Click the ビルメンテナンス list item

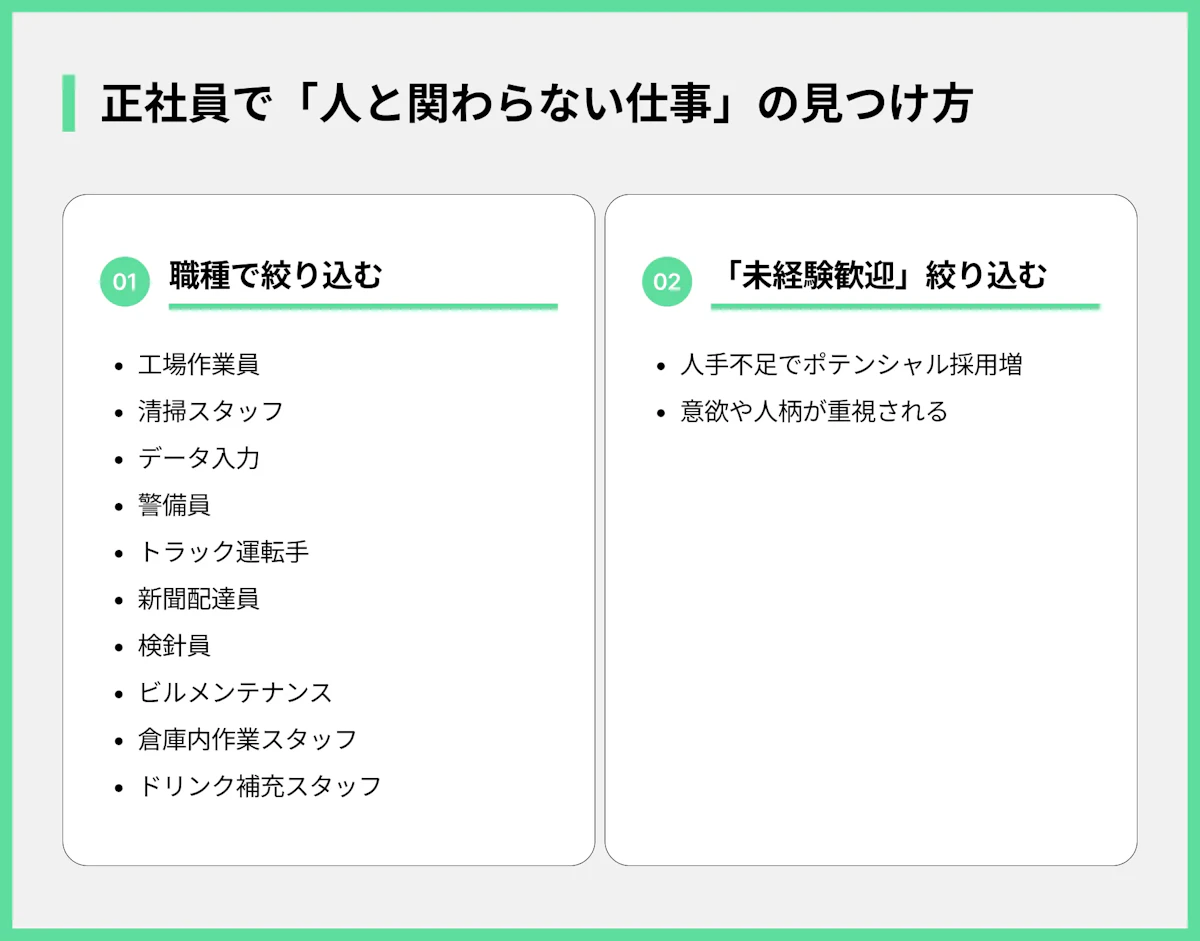[x=235, y=692]
